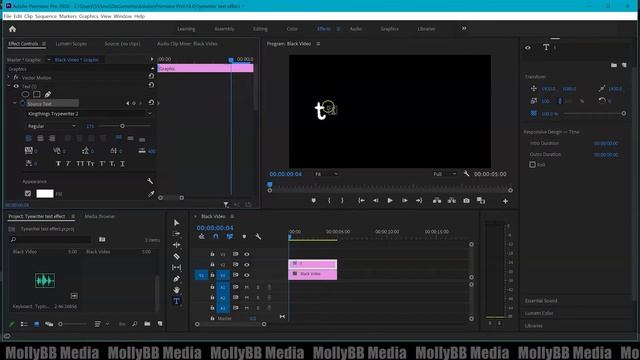Add marker in the timeline panel
This screenshot has height=360, width=640.
pos(244,236)
